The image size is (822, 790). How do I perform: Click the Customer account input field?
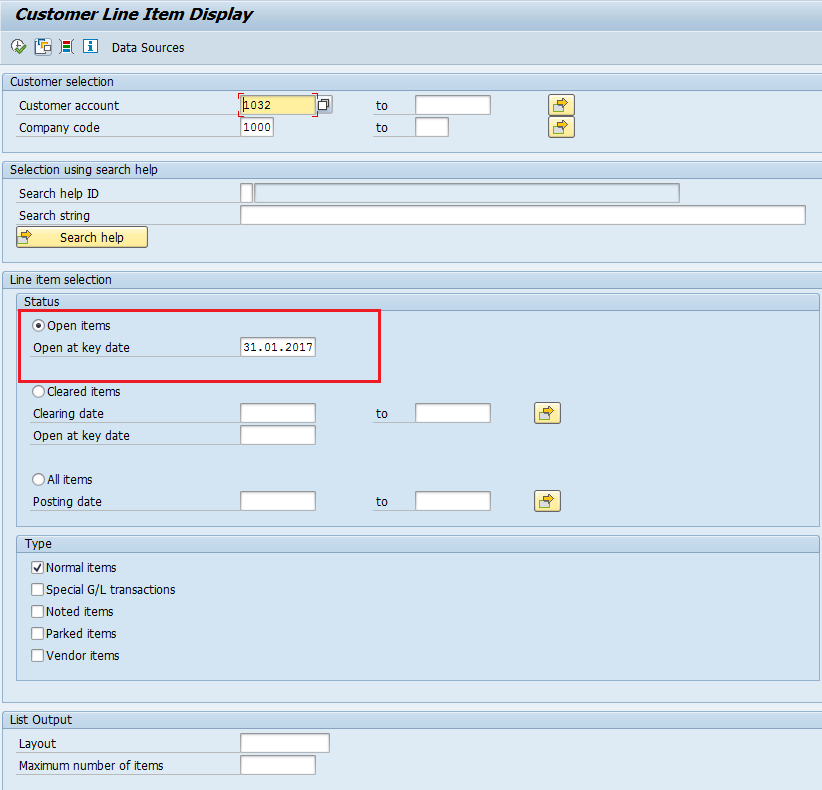(278, 105)
